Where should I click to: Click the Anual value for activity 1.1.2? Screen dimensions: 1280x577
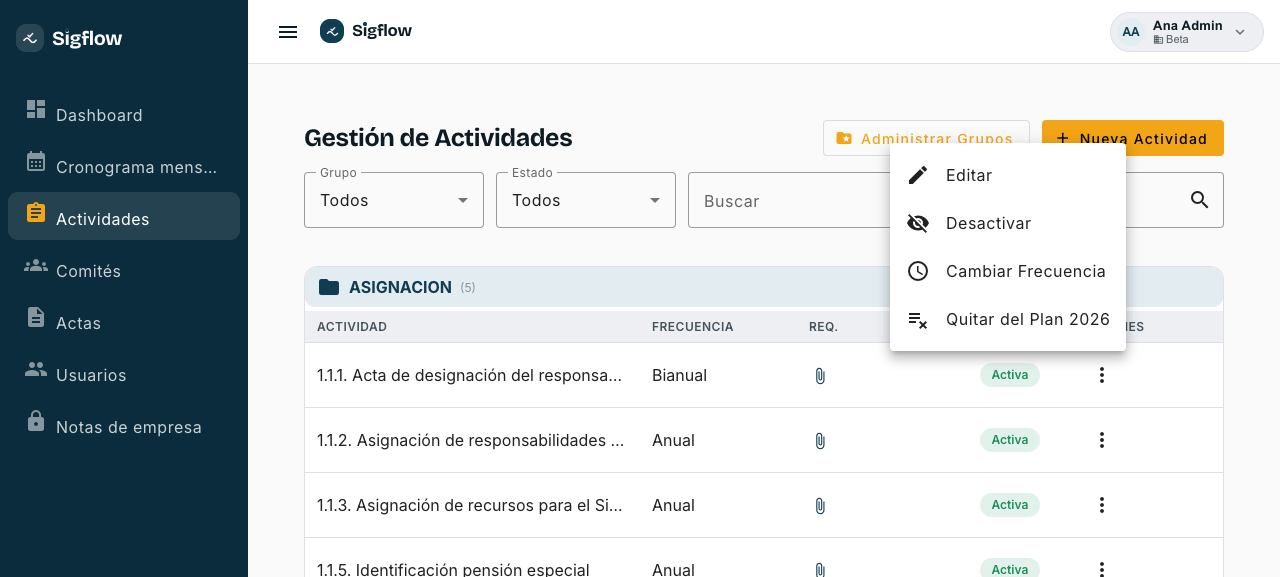pyautogui.click(x=674, y=440)
